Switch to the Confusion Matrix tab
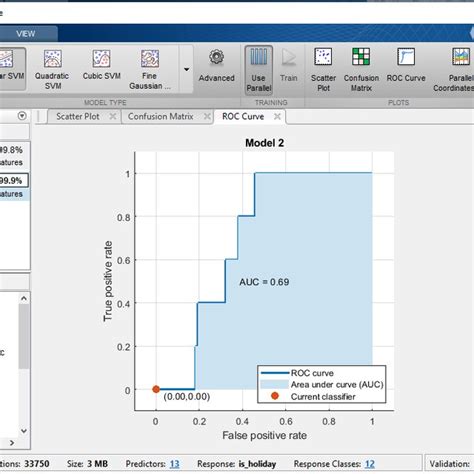This screenshot has height=474, width=474. click(160, 116)
